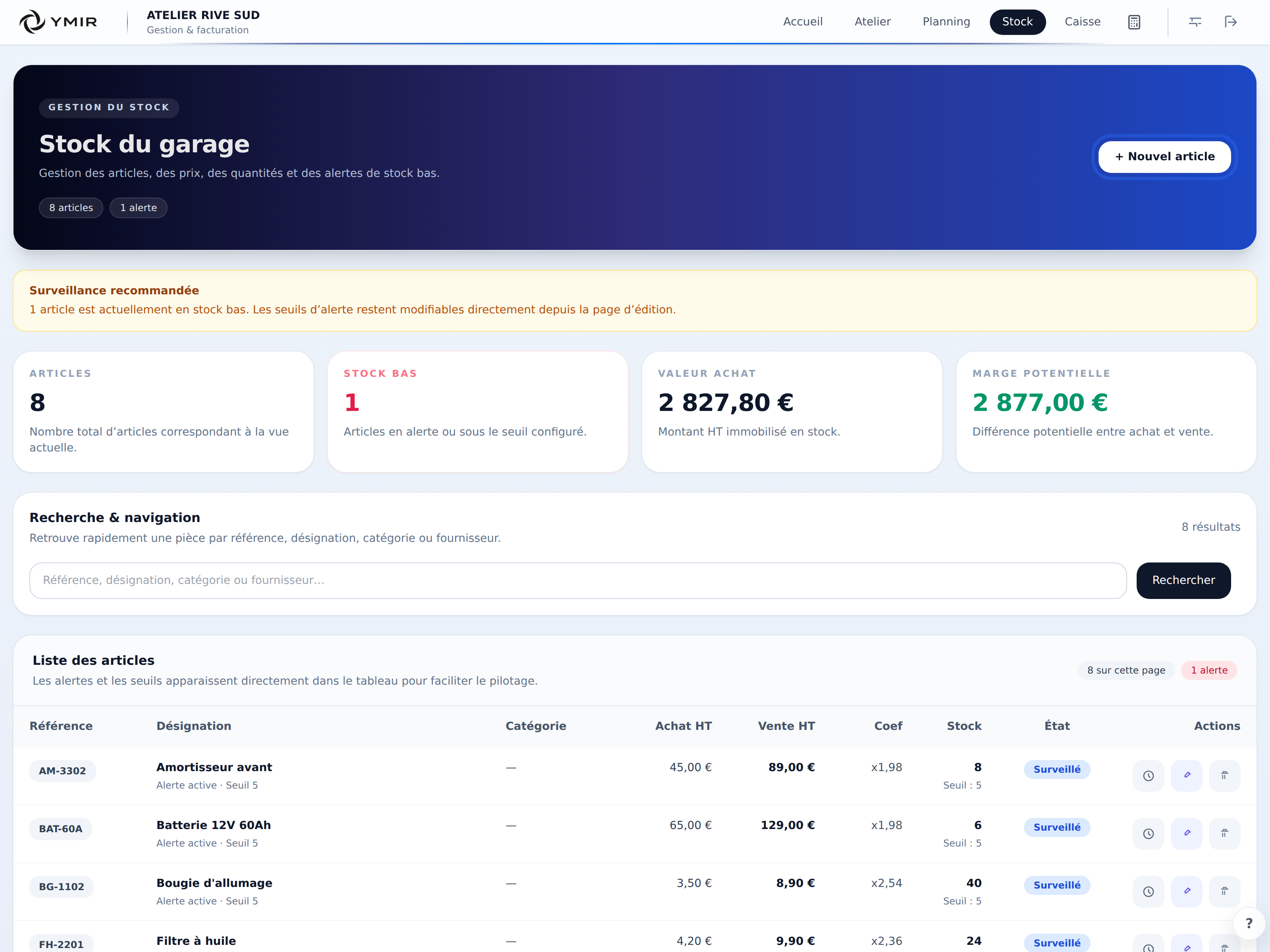This screenshot has width=1270, height=952.
Task: Click the Rechercher button
Action: click(1183, 580)
